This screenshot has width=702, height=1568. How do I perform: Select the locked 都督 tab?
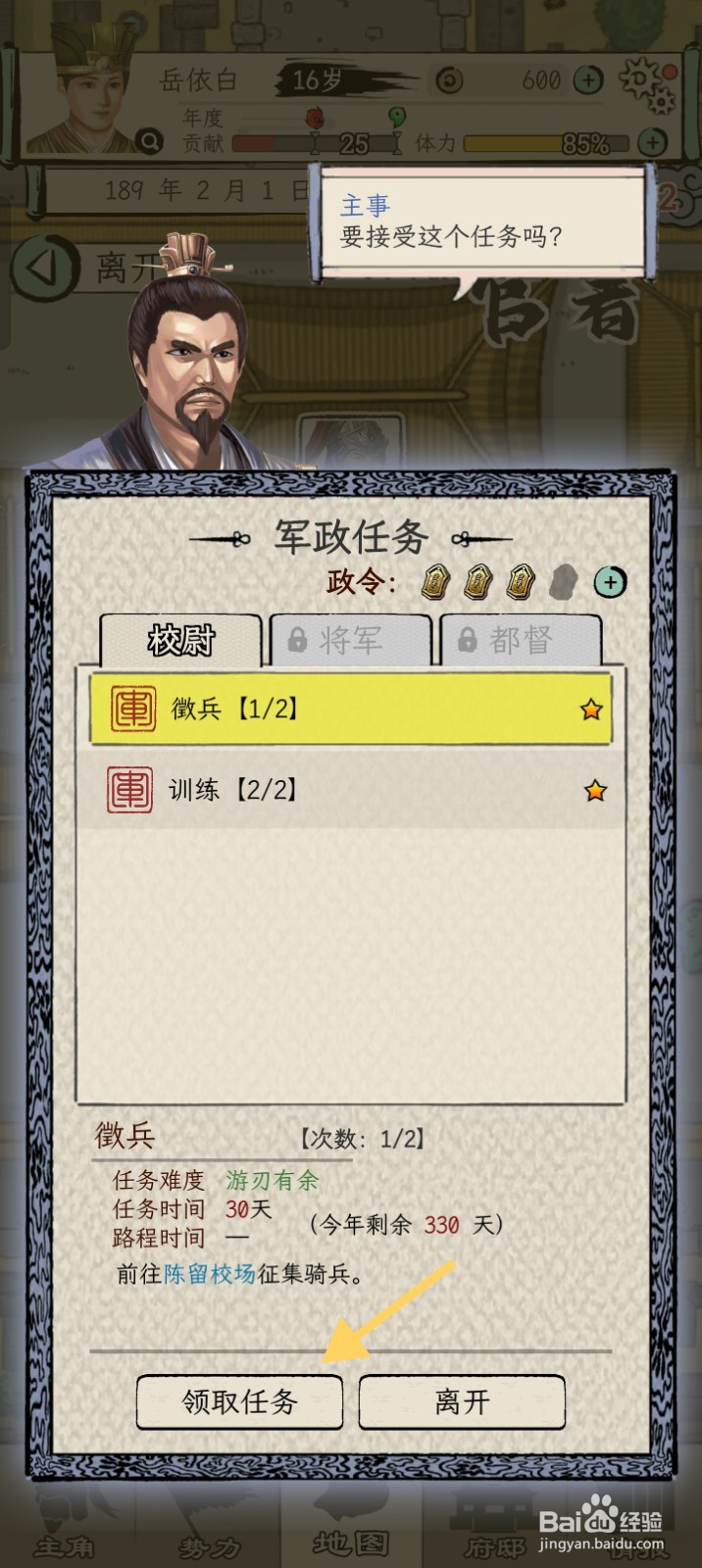click(x=521, y=641)
